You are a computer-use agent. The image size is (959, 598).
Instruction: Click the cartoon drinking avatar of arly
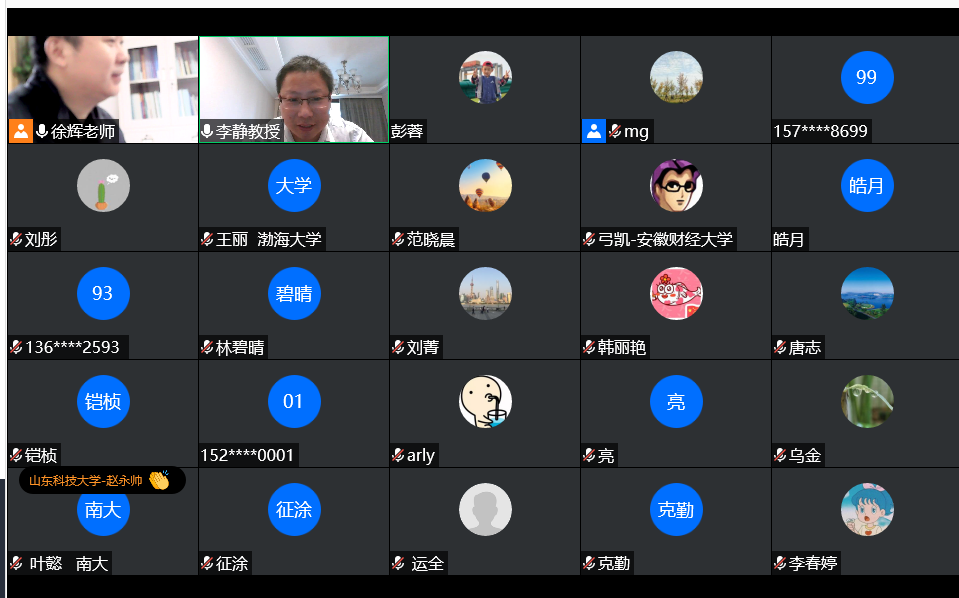485,402
